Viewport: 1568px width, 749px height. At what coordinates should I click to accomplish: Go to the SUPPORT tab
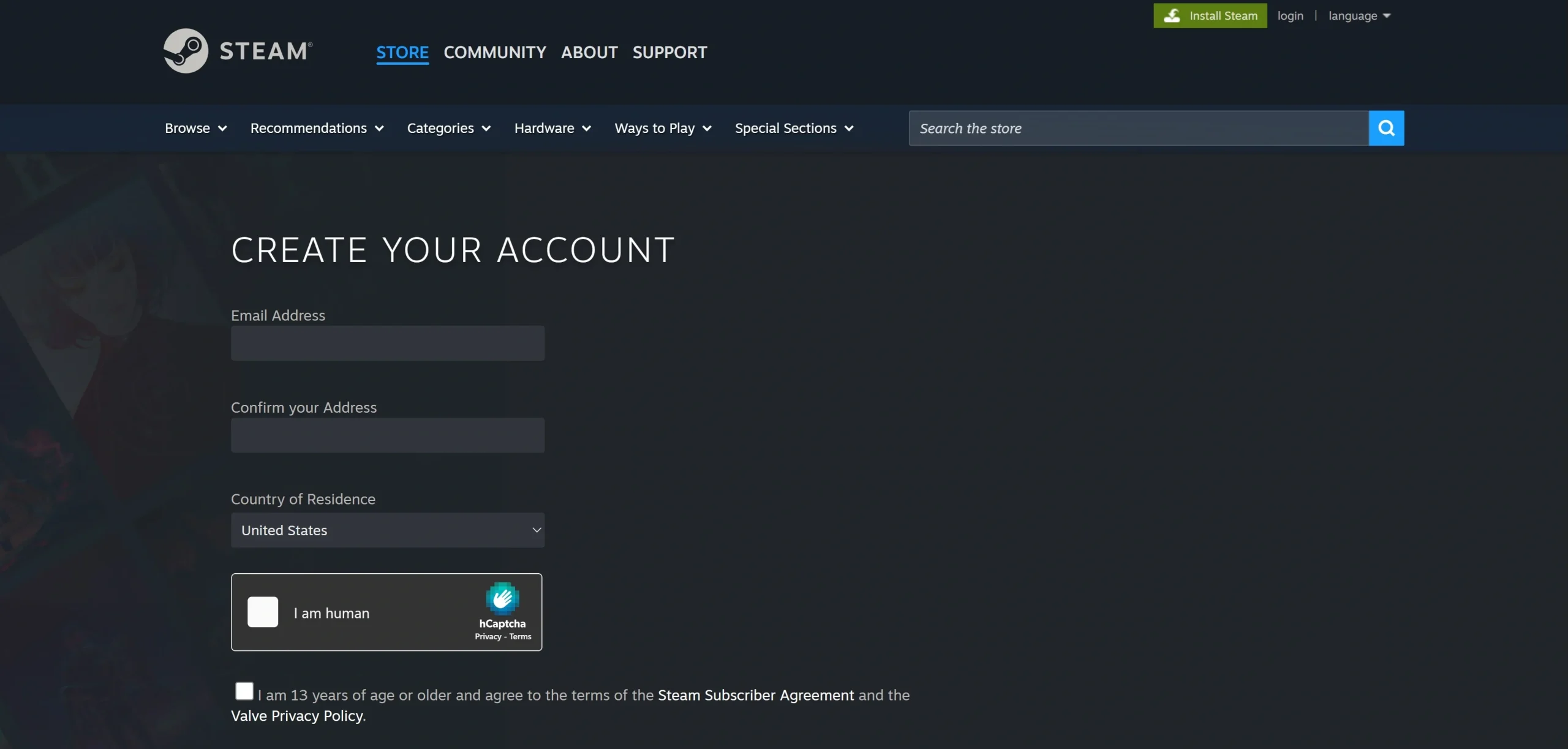pos(669,52)
